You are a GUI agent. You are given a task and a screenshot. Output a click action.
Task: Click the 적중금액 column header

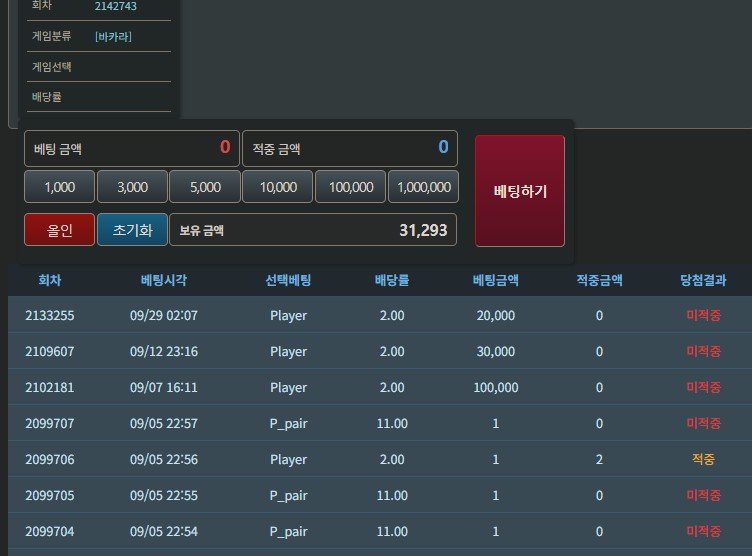tap(599, 280)
